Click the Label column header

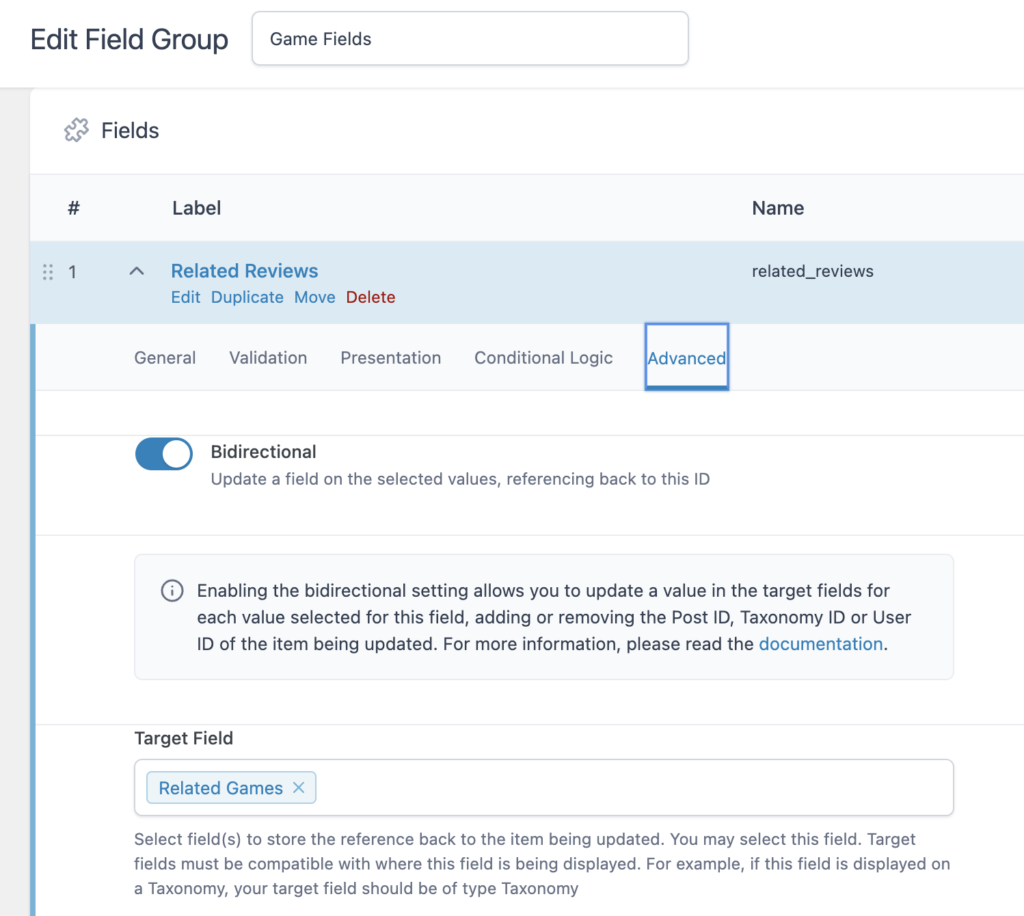[197, 208]
